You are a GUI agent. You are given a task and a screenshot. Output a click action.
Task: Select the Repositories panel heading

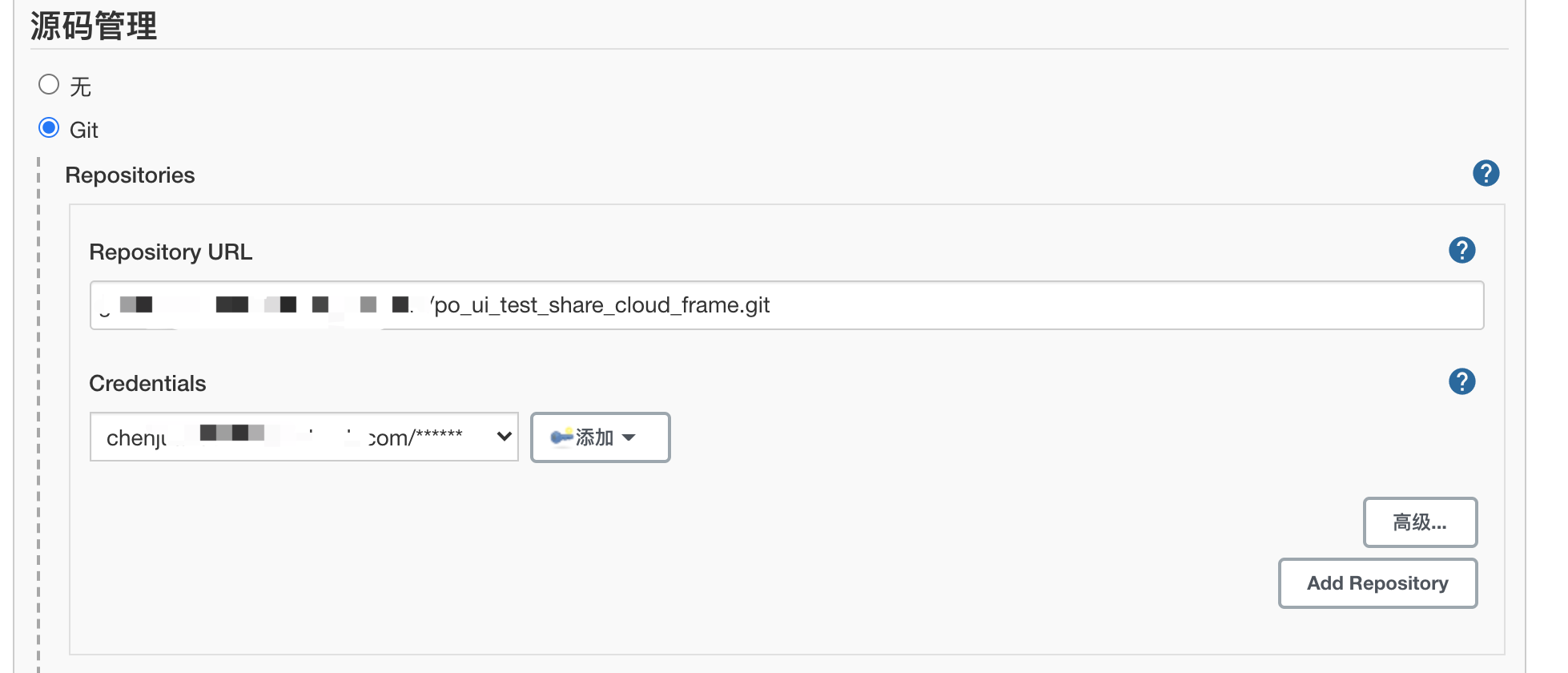pos(130,175)
